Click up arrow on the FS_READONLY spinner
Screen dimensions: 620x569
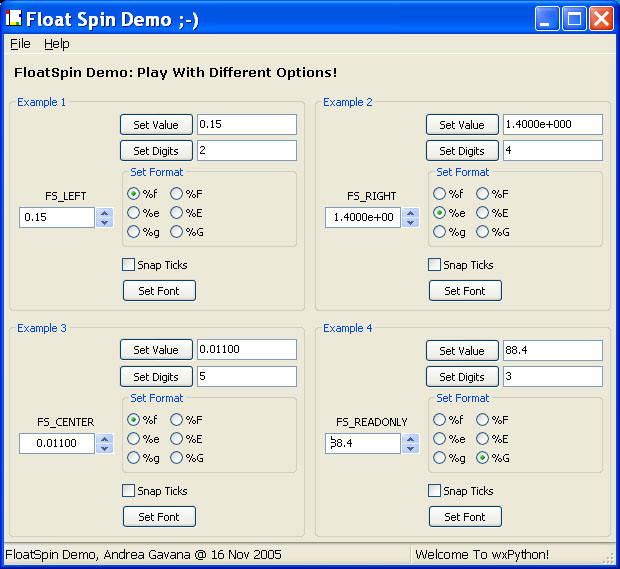click(x=411, y=439)
